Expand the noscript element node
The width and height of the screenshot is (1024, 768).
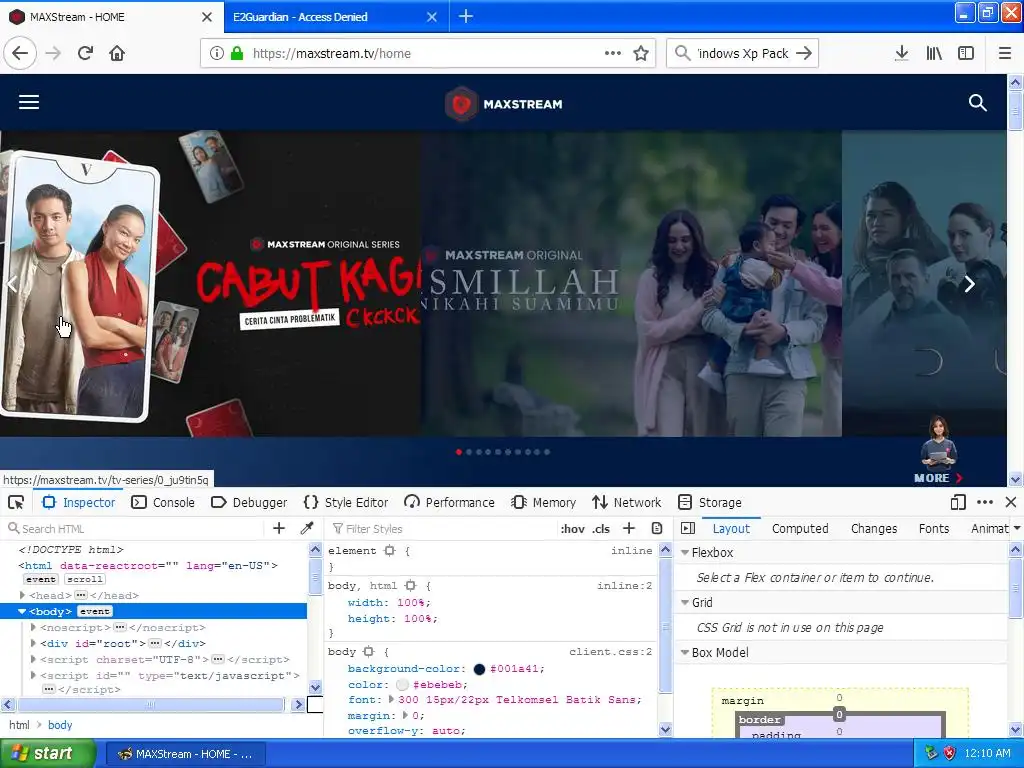[33, 627]
